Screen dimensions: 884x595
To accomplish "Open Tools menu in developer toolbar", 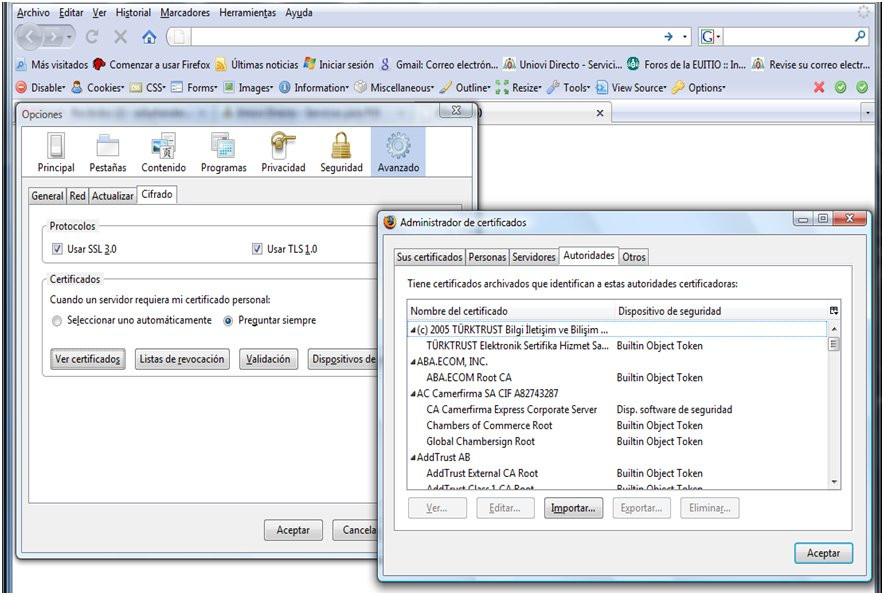I will 569,87.
